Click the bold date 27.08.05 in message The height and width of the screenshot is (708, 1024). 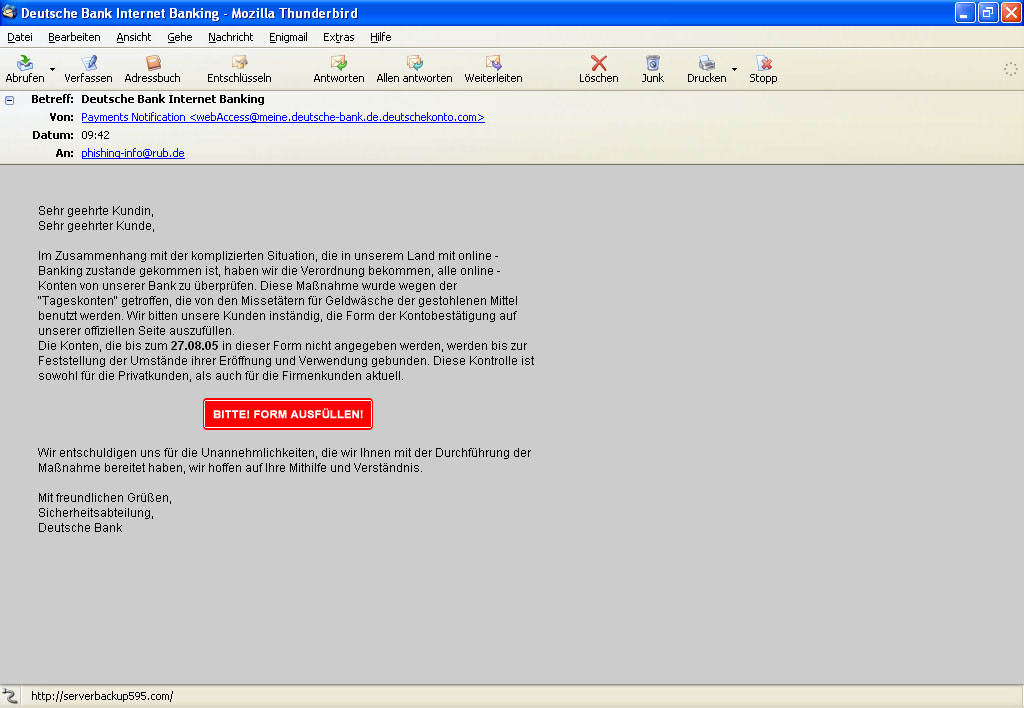[x=195, y=346]
